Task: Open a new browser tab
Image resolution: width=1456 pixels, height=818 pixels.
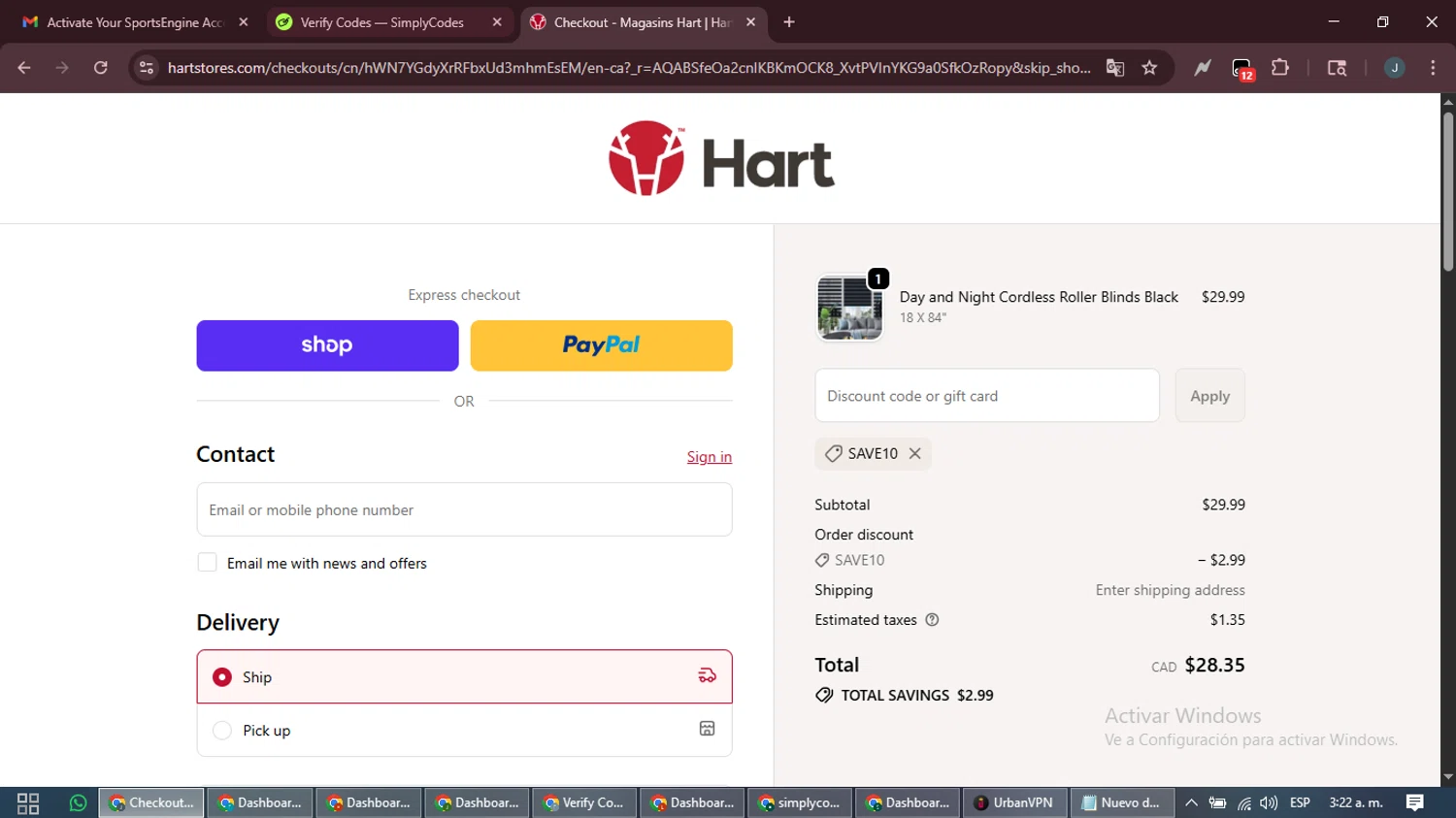Action: pos(789,22)
